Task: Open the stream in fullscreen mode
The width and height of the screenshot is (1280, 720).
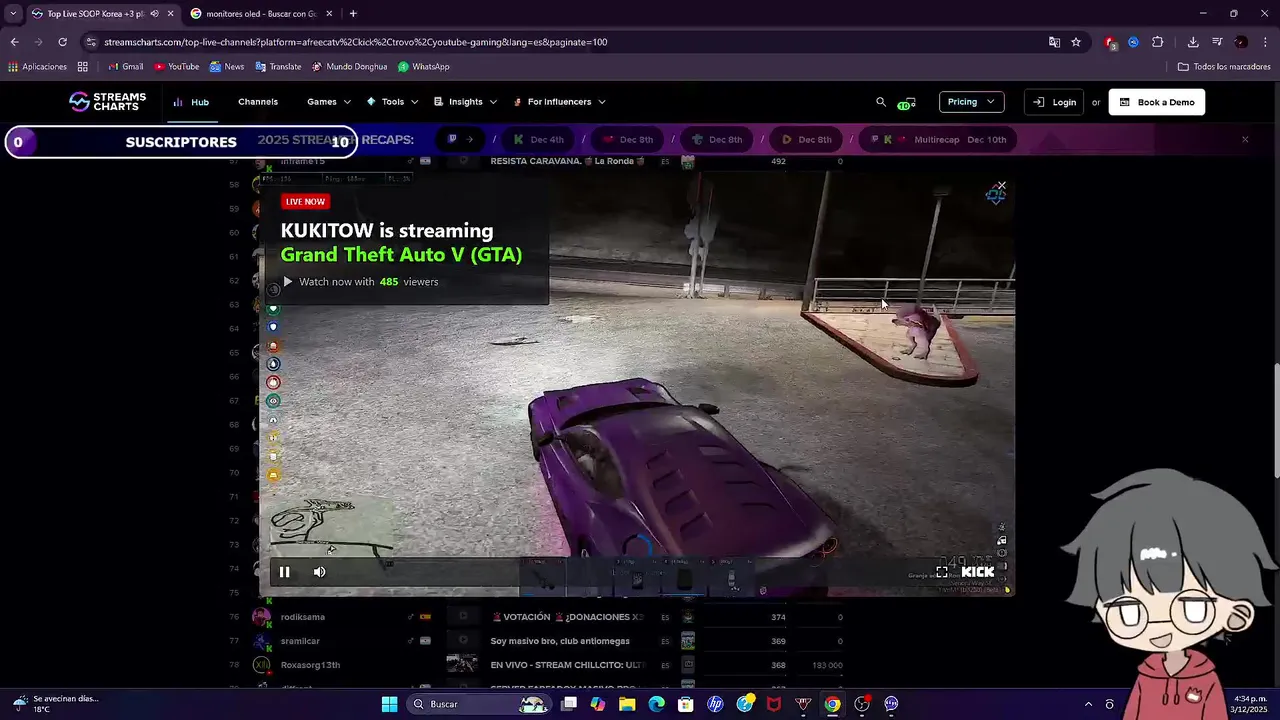Action: tap(942, 572)
